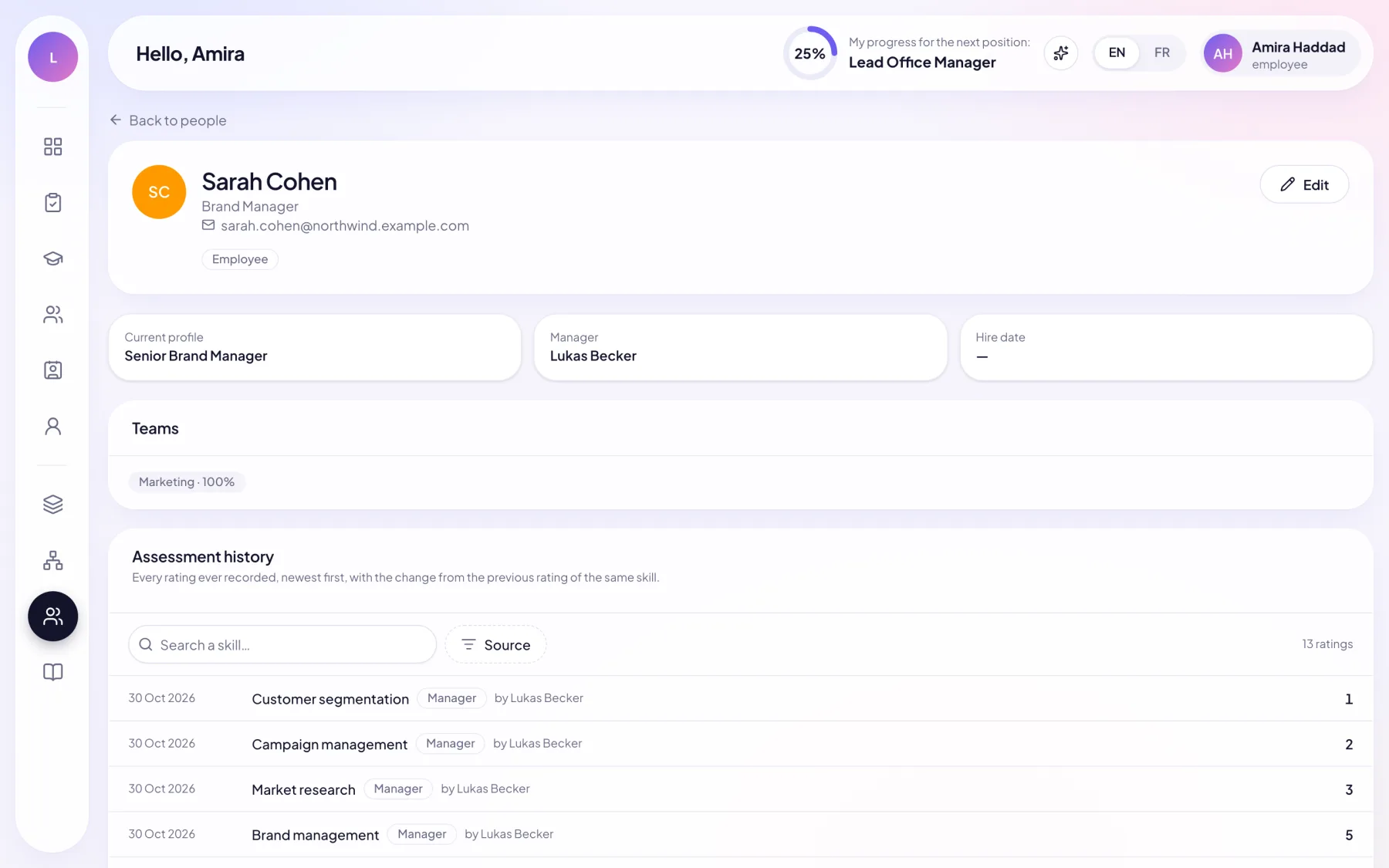Screen dimensions: 1389x868
Task: Click the Brand management rating row
Action: click(741, 835)
